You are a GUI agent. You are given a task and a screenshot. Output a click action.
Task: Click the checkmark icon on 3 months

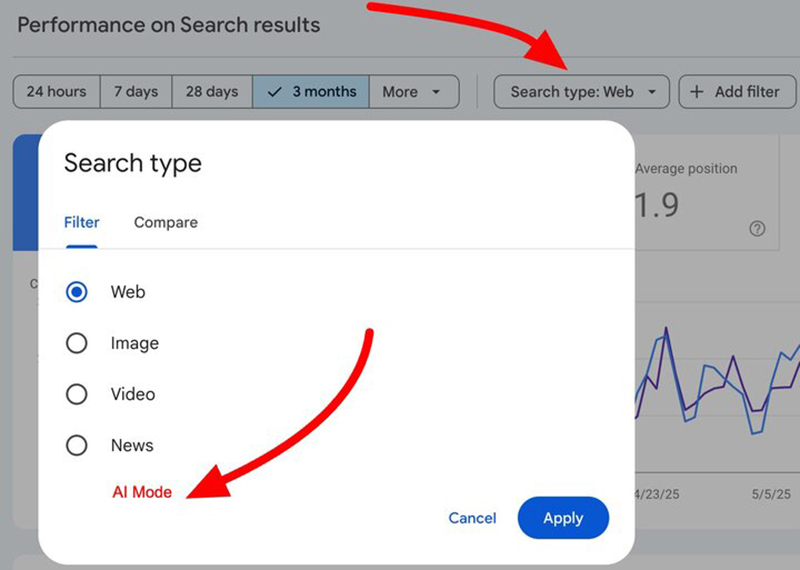coord(275,92)
